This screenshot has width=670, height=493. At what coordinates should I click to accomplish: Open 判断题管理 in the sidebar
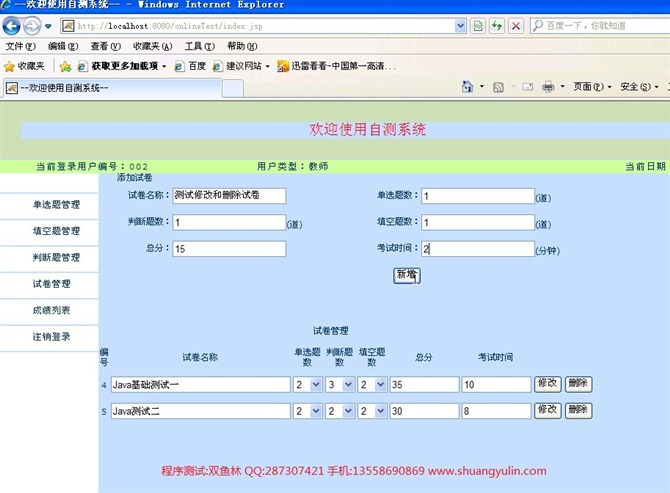56,258
